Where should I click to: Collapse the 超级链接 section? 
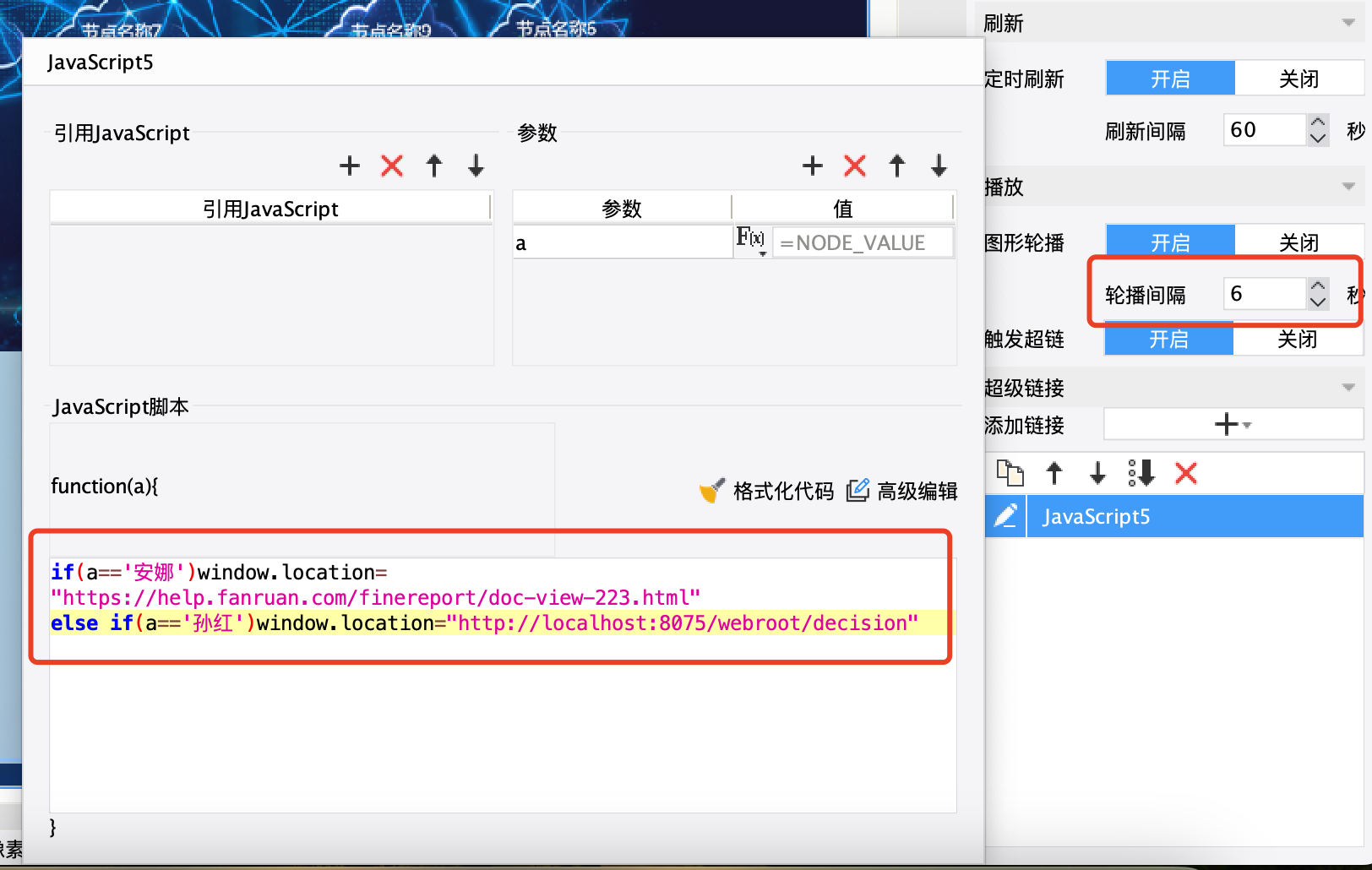click(1348, 388)
